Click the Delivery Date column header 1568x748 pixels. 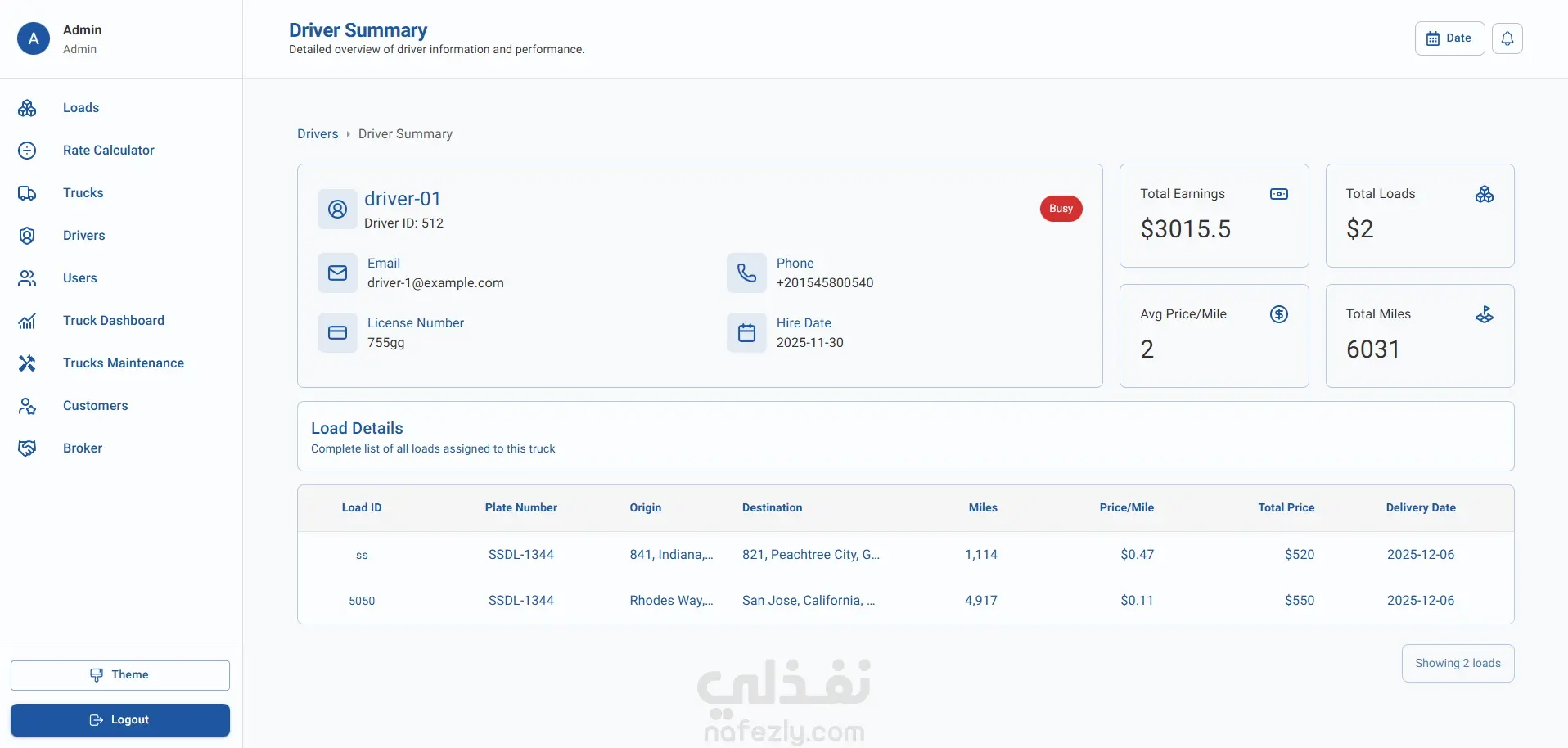(x=1421, y=508)
